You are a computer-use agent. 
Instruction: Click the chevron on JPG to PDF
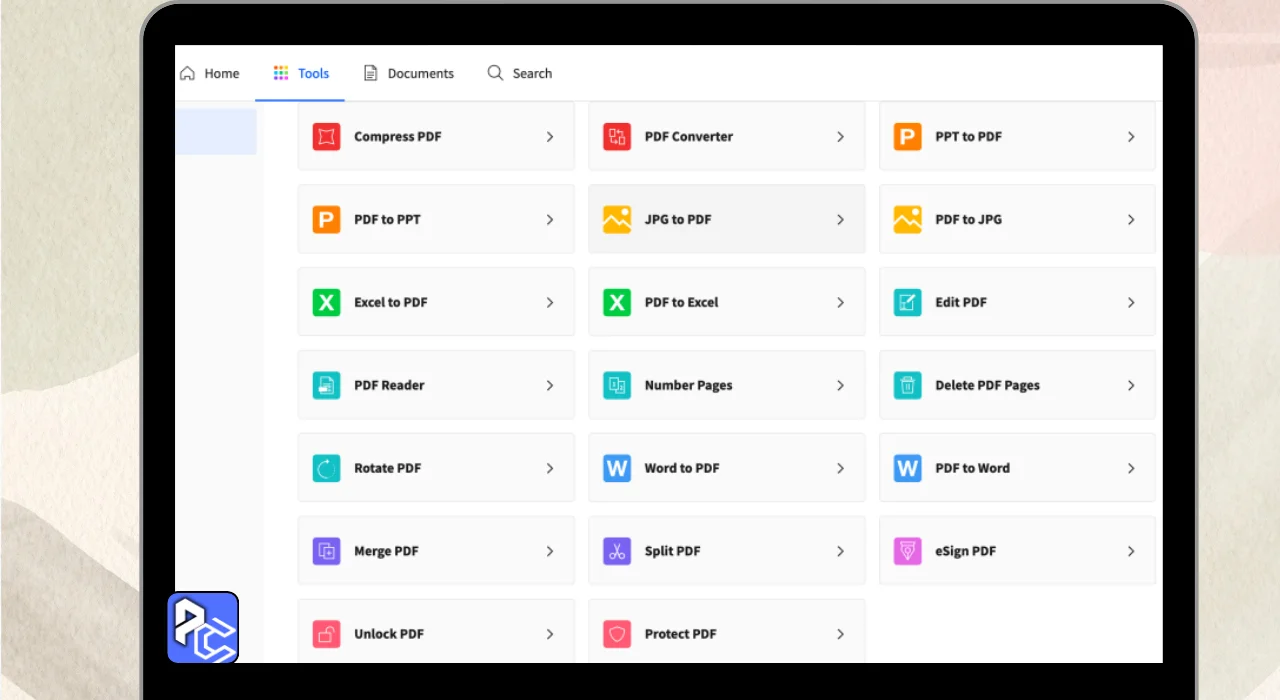(x=840, y=220)
